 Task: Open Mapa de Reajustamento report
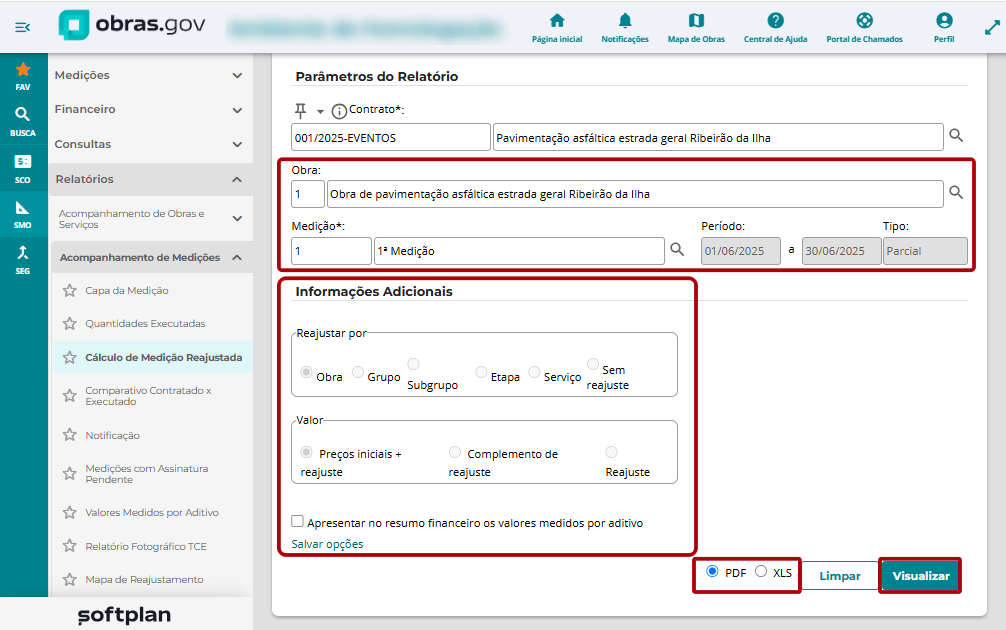pyautogui.click(x=144, y=579)
